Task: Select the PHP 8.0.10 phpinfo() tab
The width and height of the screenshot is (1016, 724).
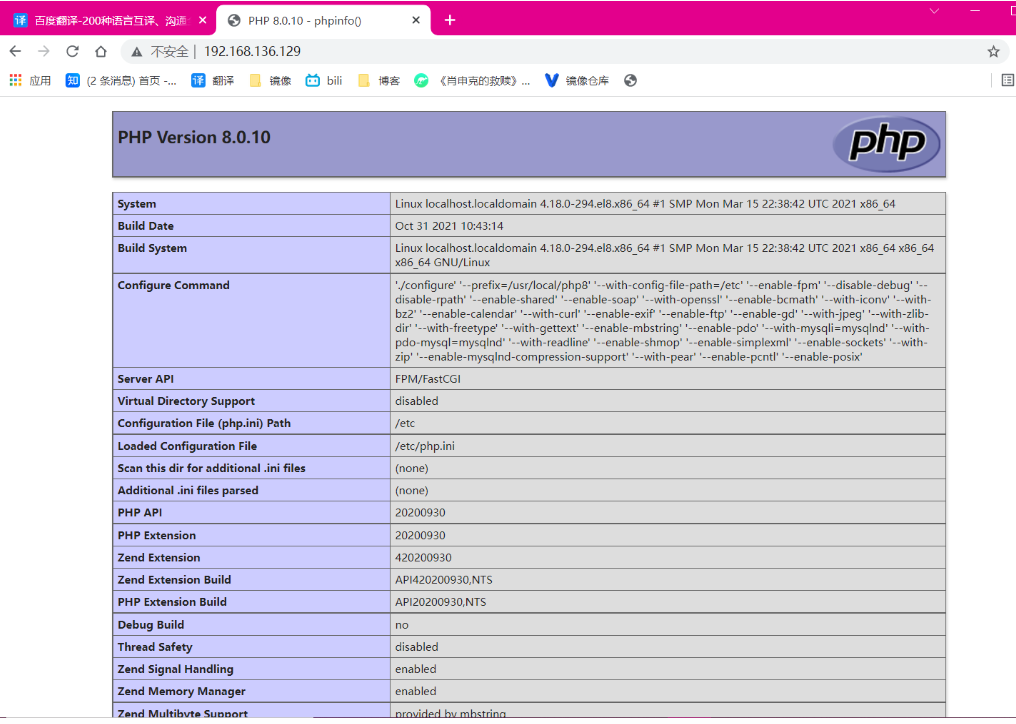Action: pyautogui.click(x=324, y=21)
